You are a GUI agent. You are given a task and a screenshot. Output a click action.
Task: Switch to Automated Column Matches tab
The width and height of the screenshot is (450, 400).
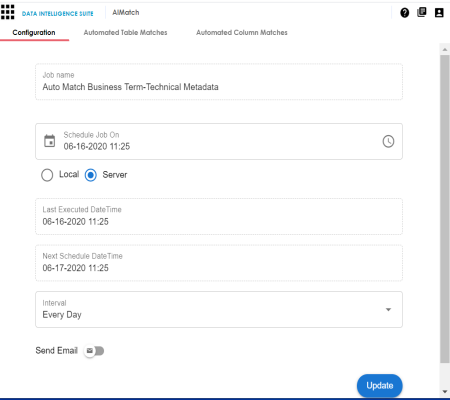point(242,33)
